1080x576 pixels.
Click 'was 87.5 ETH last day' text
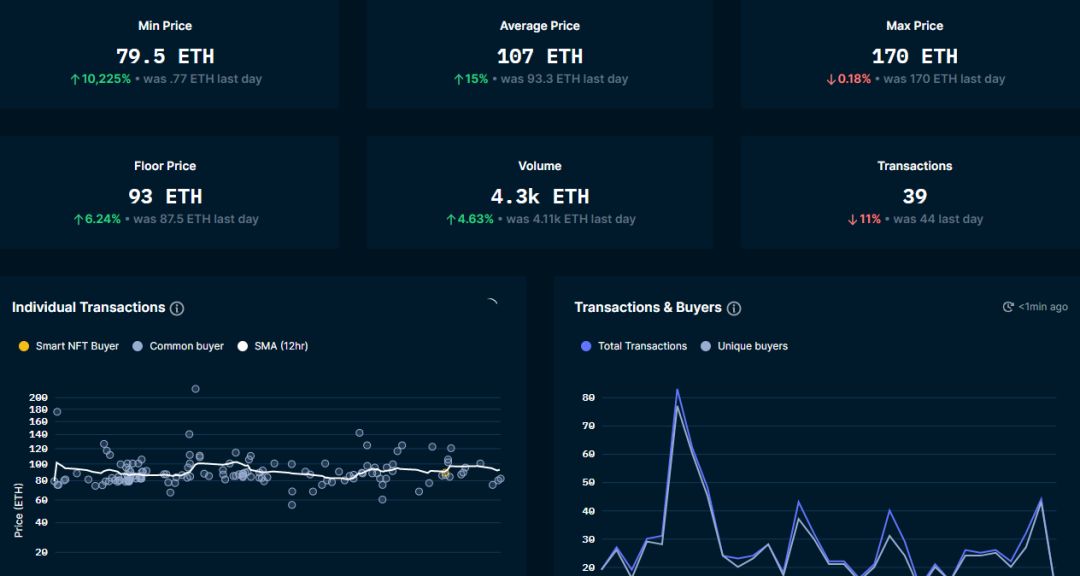[x=196, y=220]
